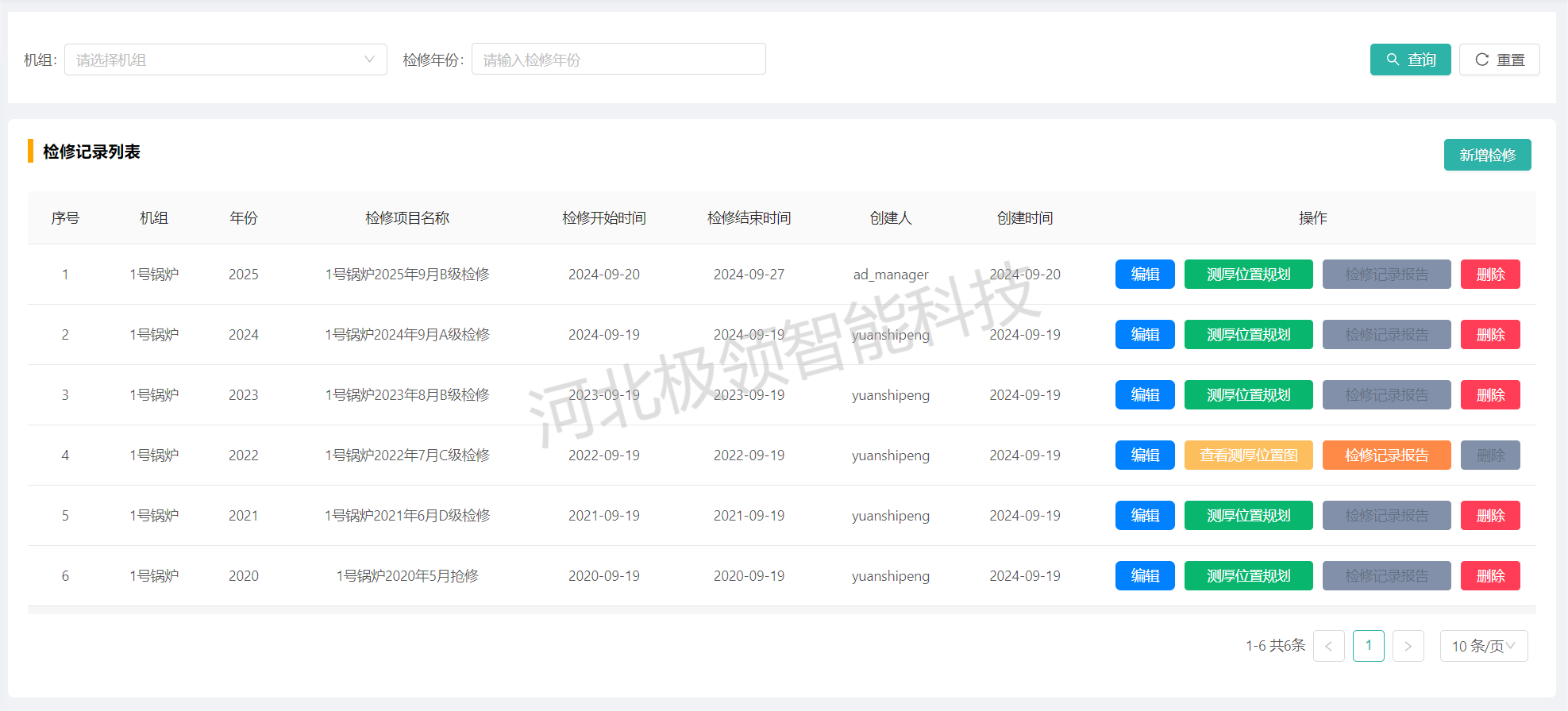Screen dimensions: 1568x711
Task: Delete the 2023年8月B级检修 record
Action: coord(1489,395)
